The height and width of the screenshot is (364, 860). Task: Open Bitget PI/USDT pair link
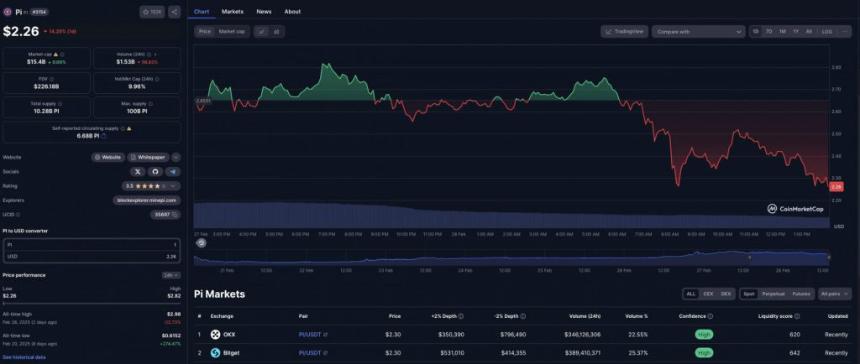tap(313, 353)
